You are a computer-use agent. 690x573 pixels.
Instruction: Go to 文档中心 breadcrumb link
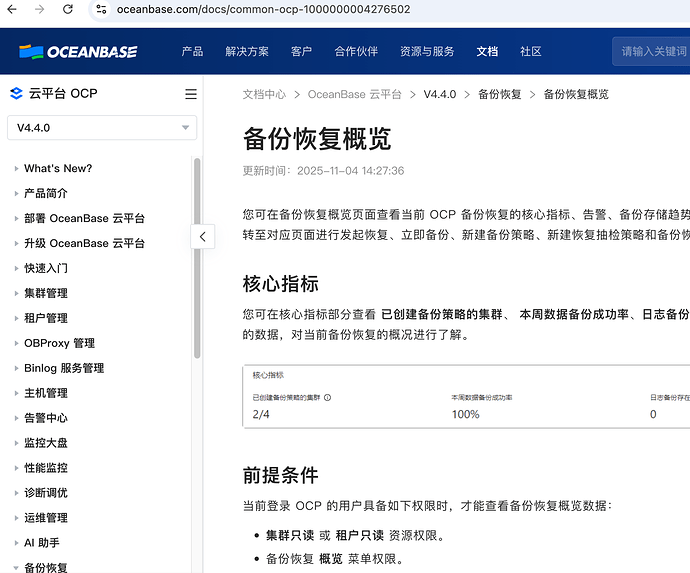(x=264, y=94)
